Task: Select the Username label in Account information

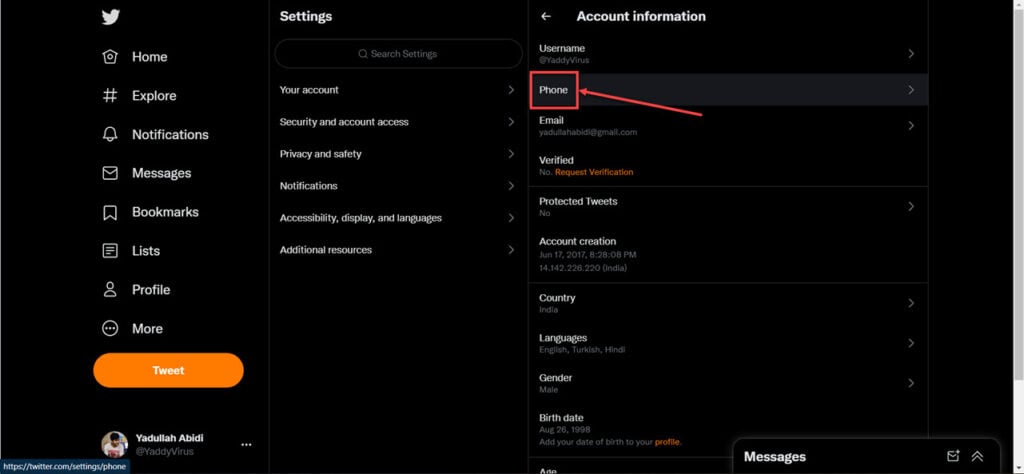Action: tap(562, 48)
